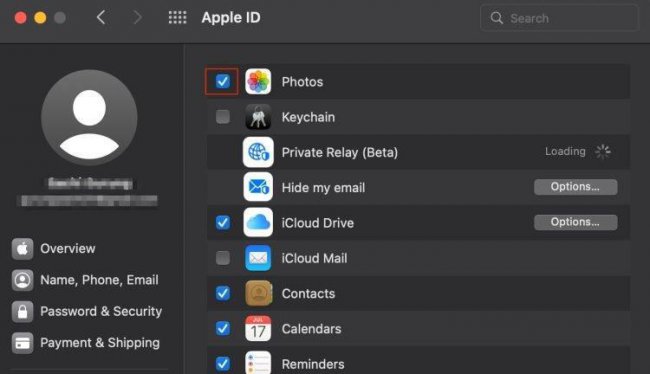Go back with the left chevron
Image resolution: width=650 pixels, height=374 pixels.
tap(101, 17)
